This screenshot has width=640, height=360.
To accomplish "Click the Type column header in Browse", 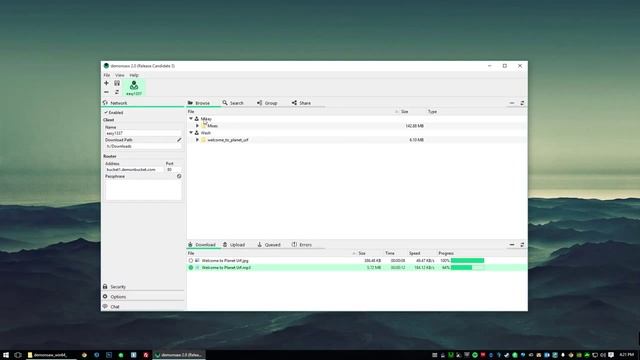I will coord(432,112).
